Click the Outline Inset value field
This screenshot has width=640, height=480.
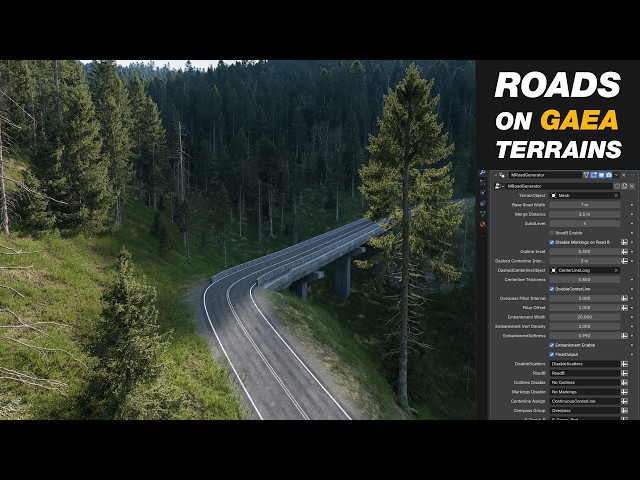pyautogui.click(x=584, y=251)
